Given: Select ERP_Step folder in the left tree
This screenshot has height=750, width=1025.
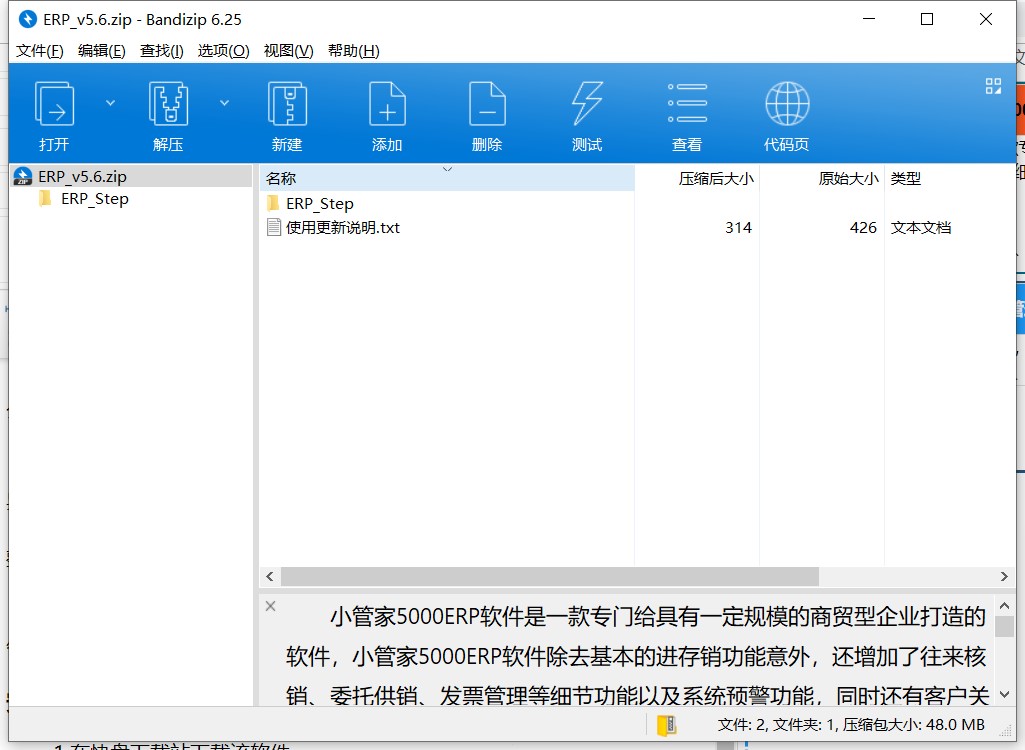Looking at the screenshot, I should coord(94,199).
